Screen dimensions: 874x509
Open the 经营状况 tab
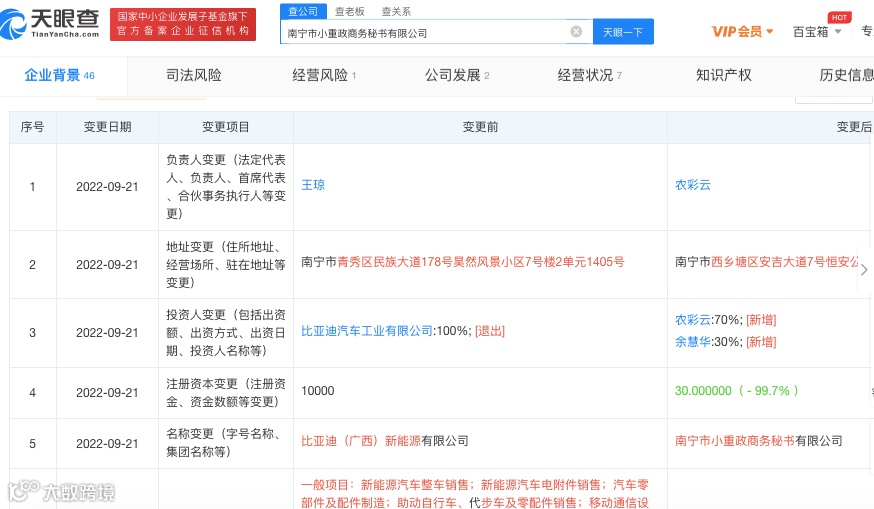click(590, 75)
